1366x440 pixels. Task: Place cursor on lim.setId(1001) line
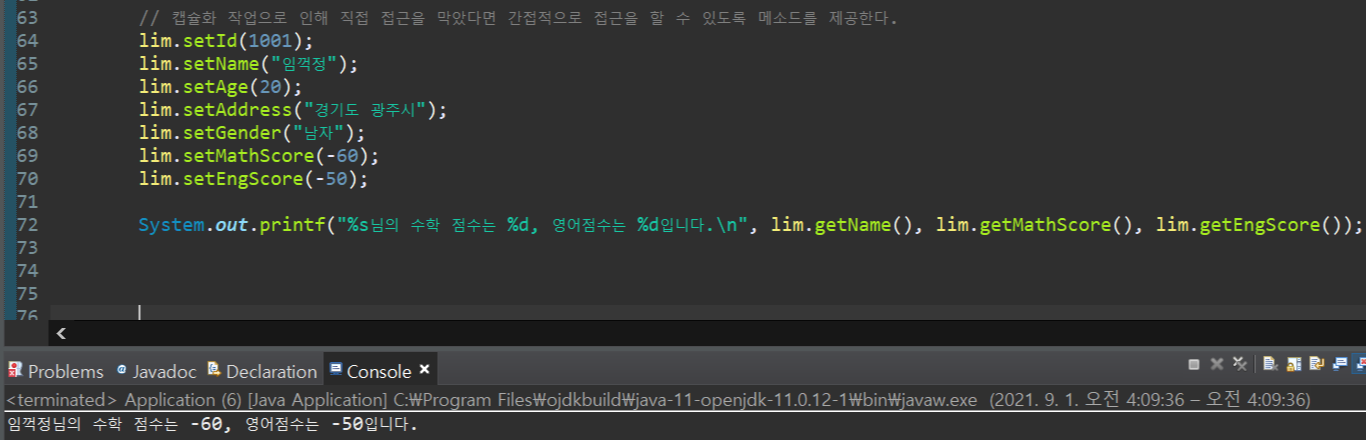pyautogui.click(x=226, y=41)
